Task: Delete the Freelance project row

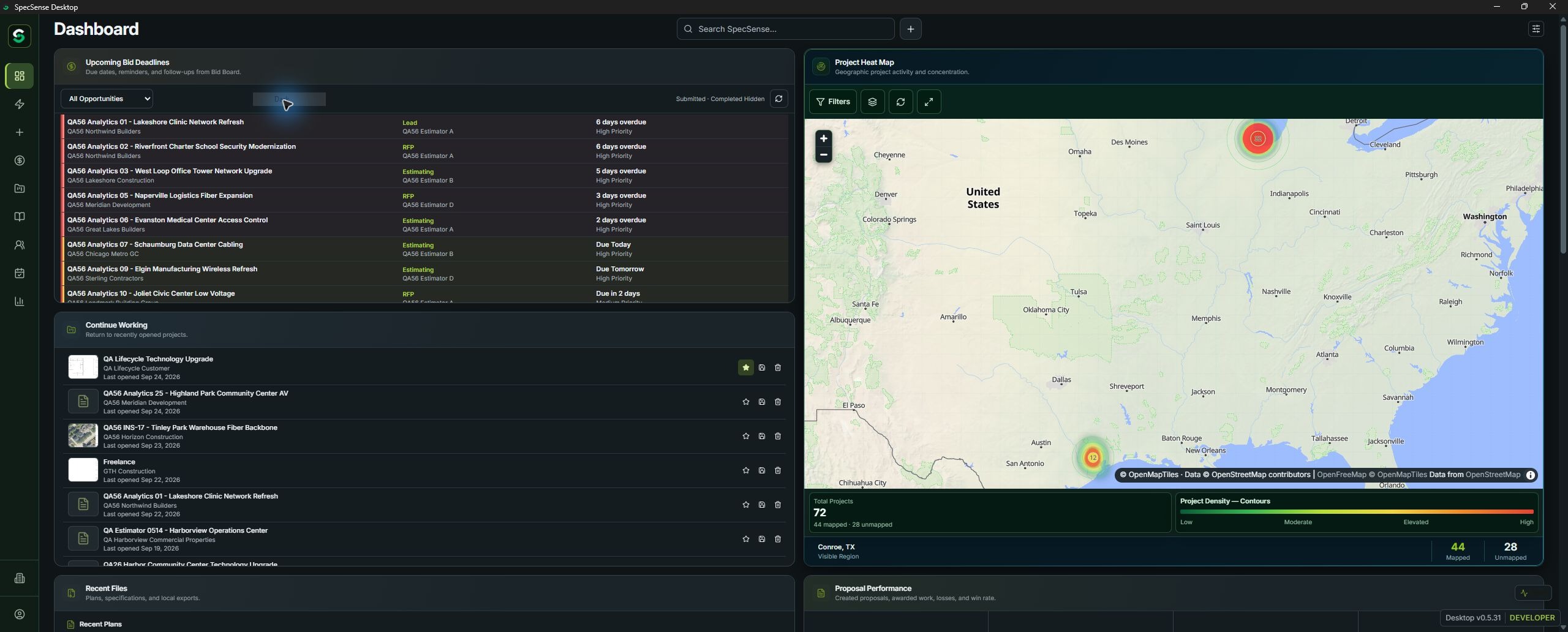Action: point(778,470)
